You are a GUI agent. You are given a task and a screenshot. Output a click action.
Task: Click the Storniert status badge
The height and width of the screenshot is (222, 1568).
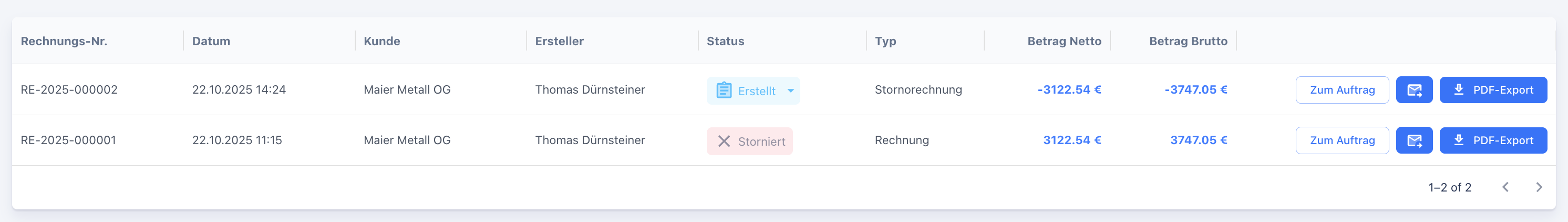tap(749, 142)
